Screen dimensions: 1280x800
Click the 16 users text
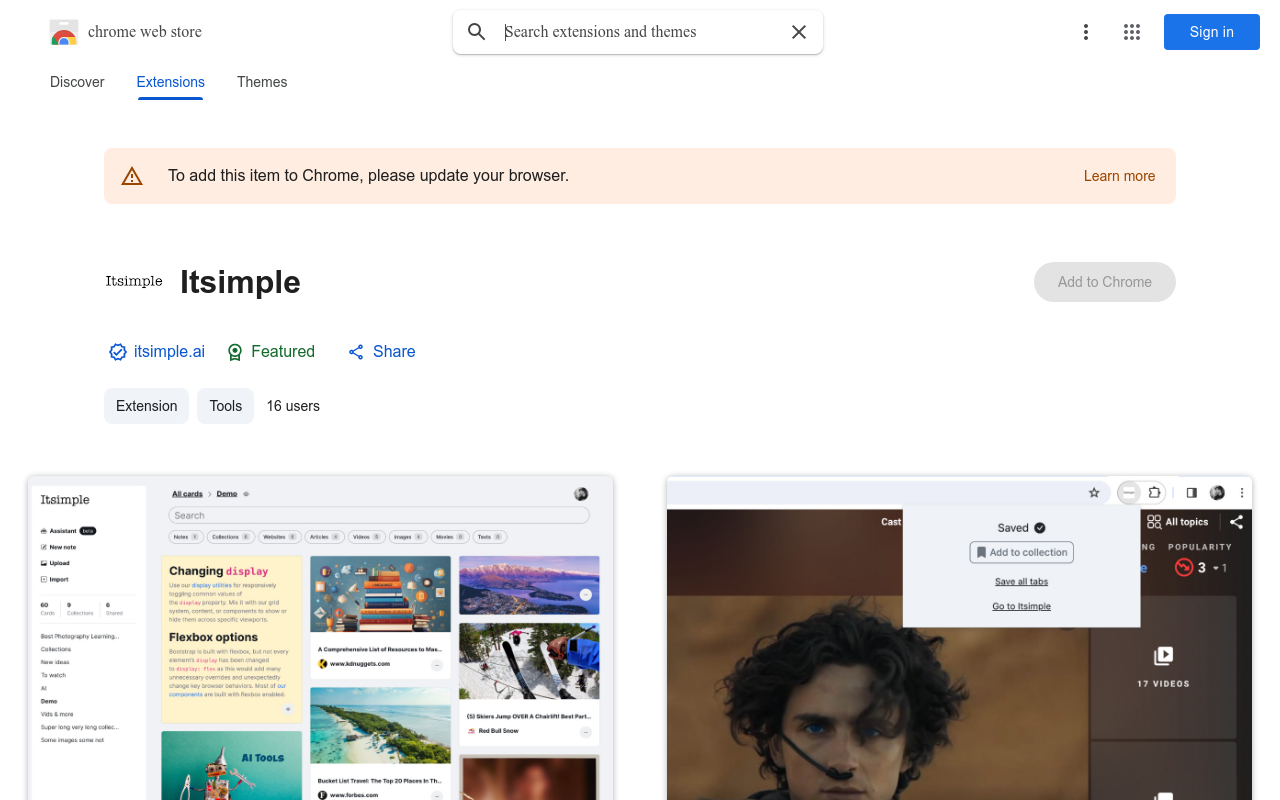pyautogui.click(x=293, y=406)
